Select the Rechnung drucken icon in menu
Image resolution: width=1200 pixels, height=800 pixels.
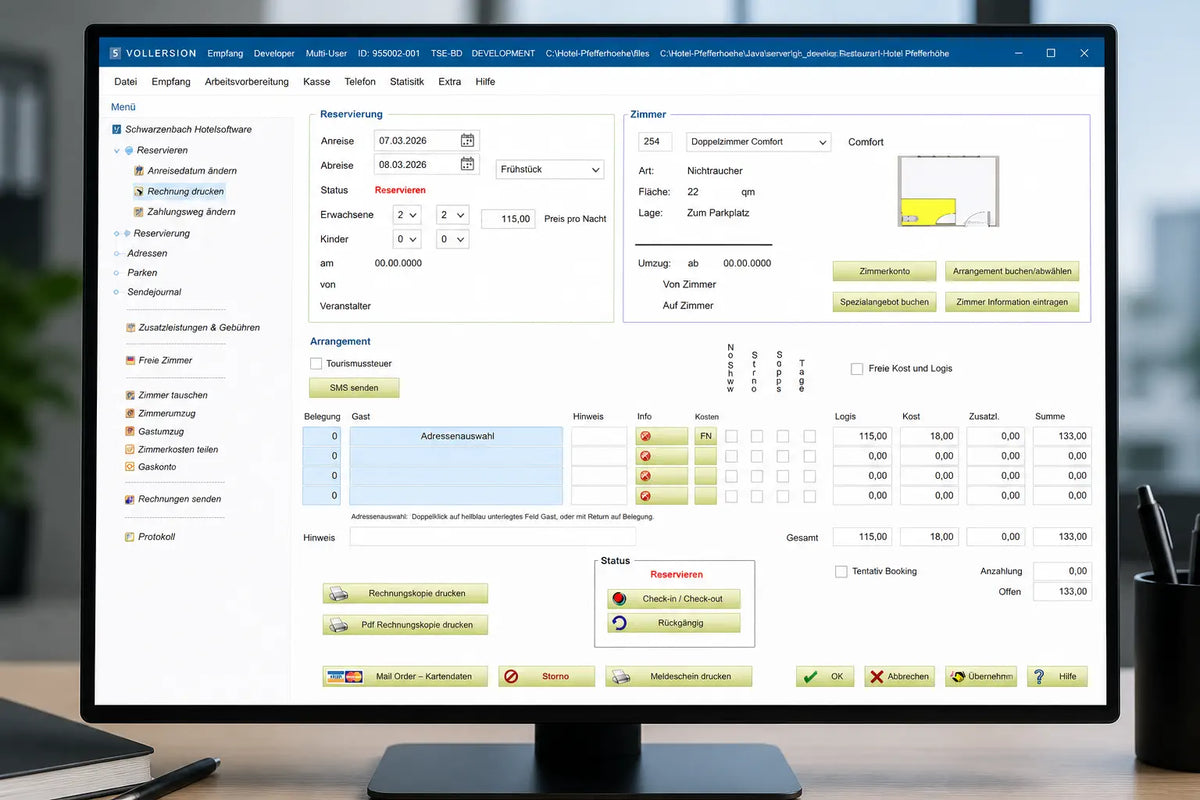point(139,191)
